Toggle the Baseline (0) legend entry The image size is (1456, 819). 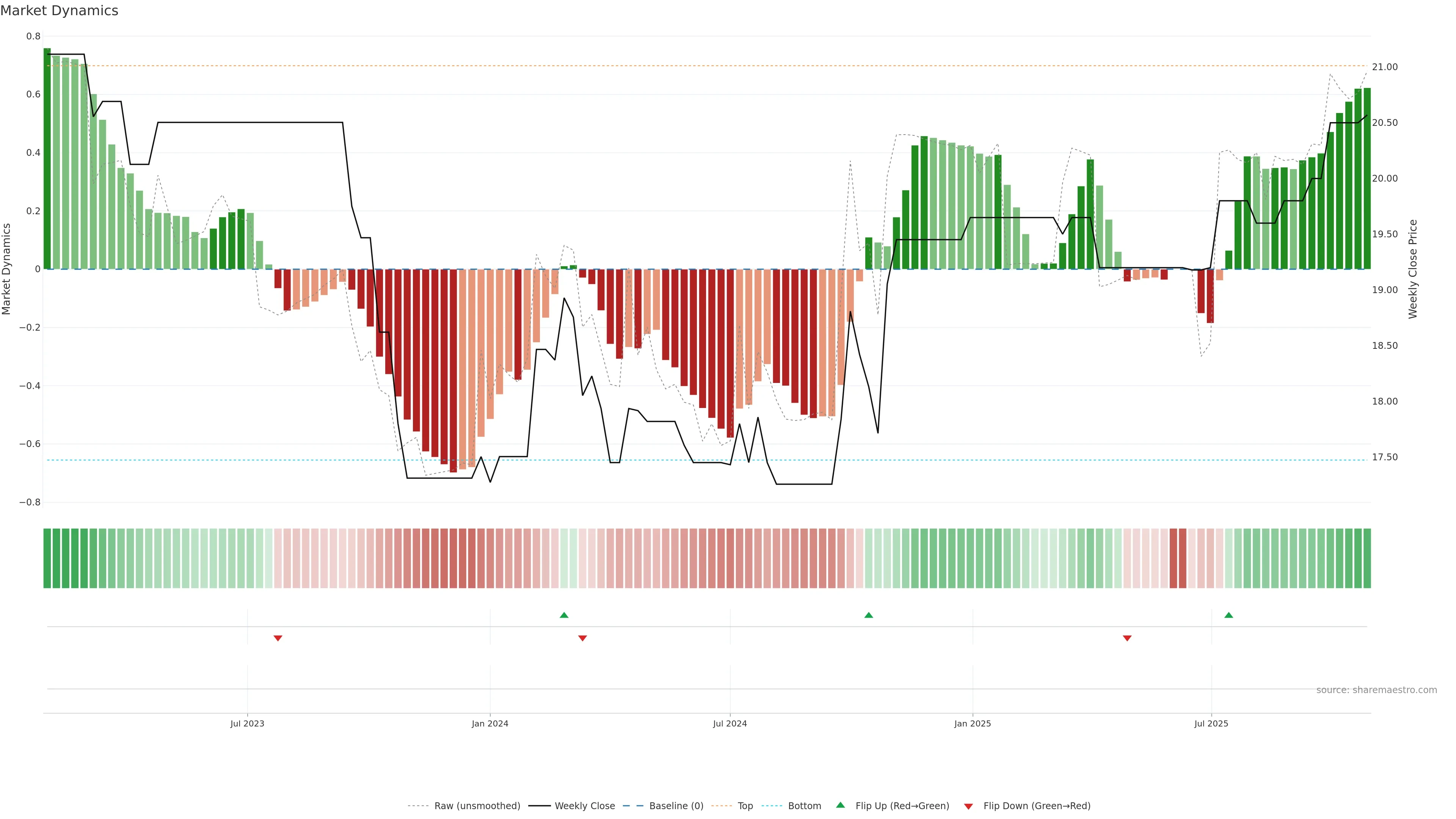tap(676, 806)
